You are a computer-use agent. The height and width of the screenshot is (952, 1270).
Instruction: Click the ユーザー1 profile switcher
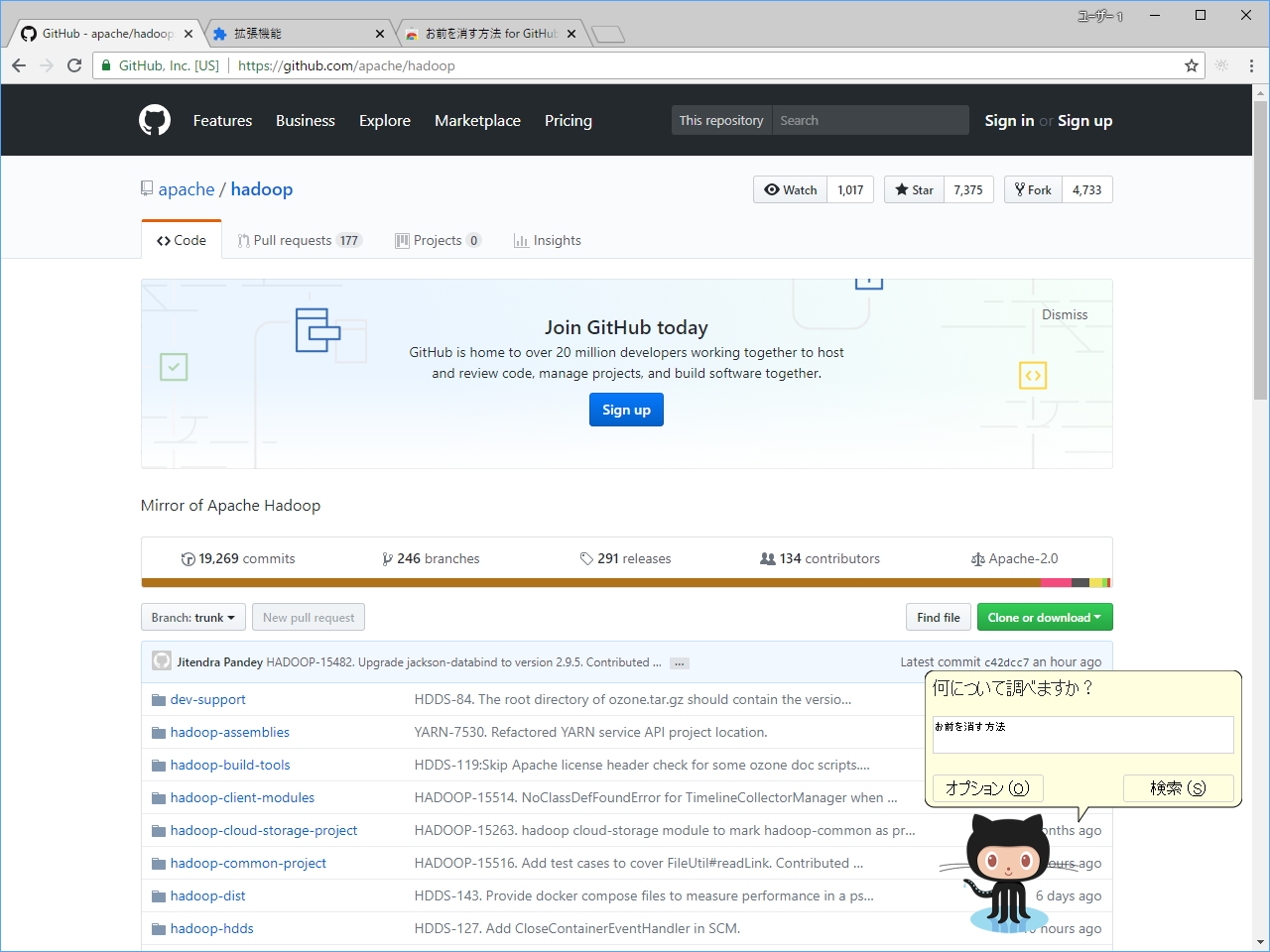(1100, 16)
